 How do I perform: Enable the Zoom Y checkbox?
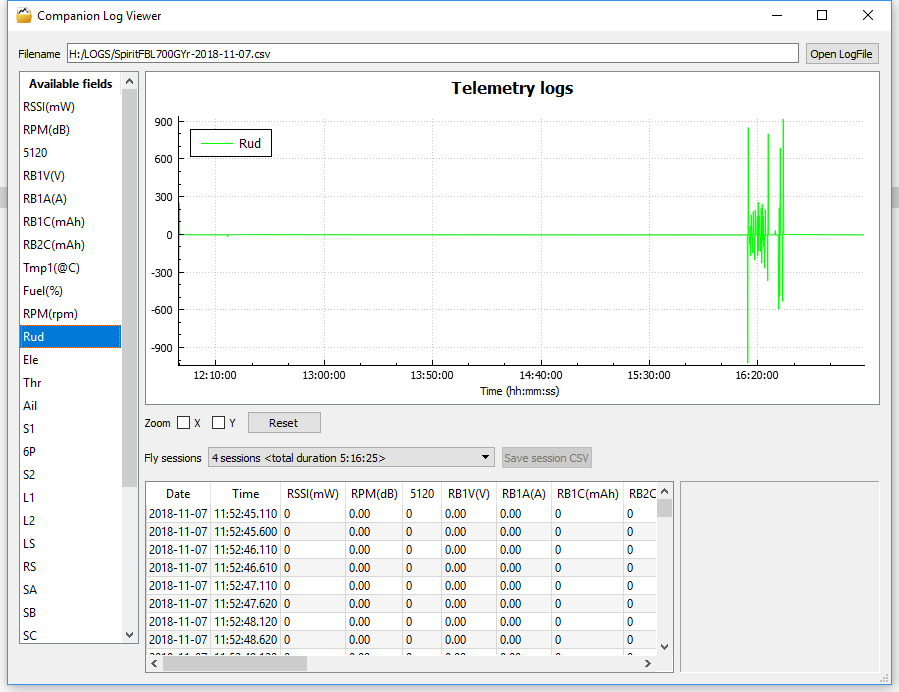(x=218, y=423)
